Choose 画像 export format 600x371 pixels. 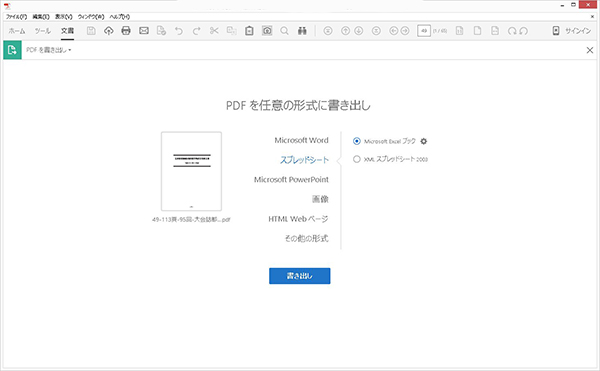coord(320,199)
